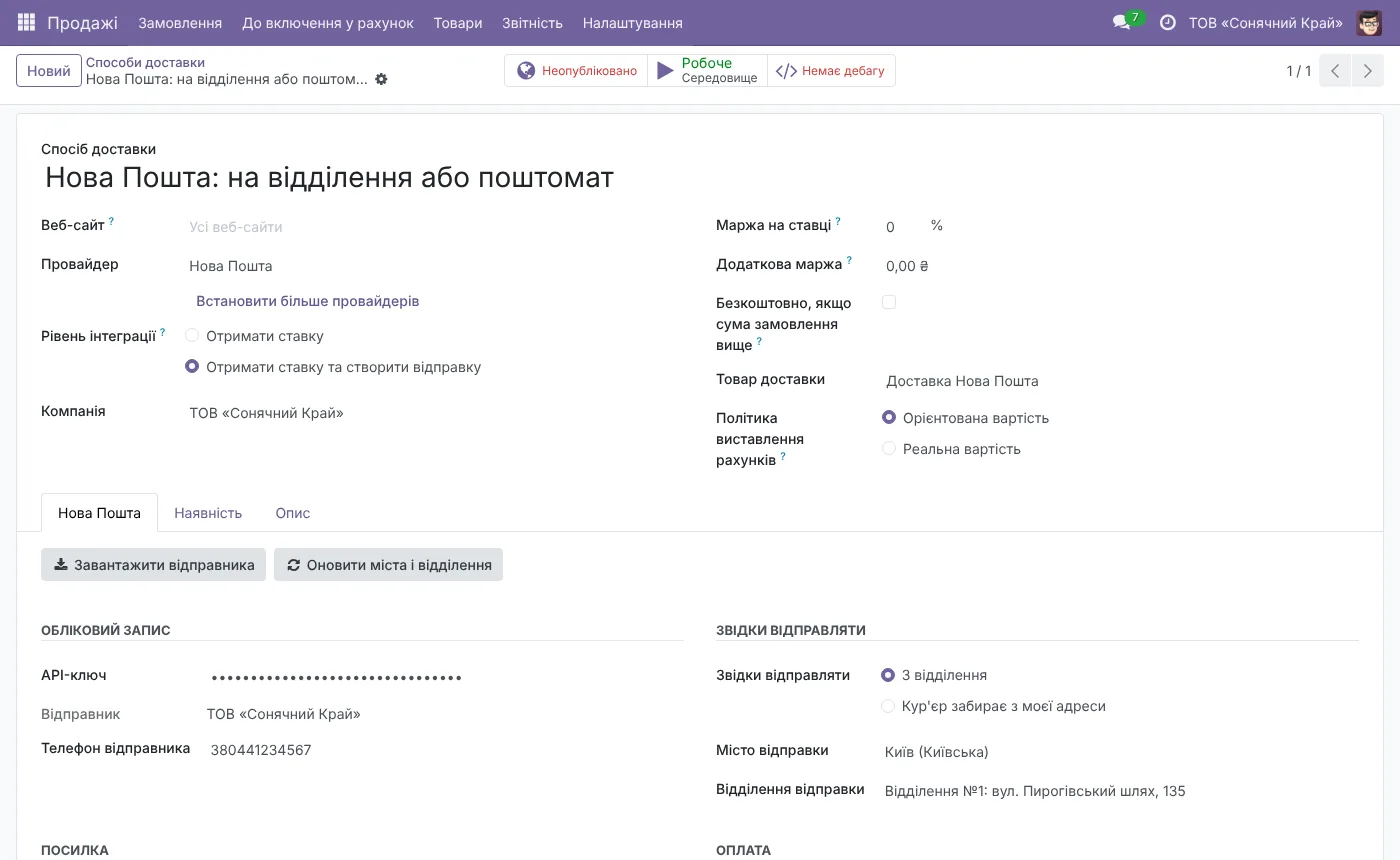Click the API-ключ input field

pos(445,677)
